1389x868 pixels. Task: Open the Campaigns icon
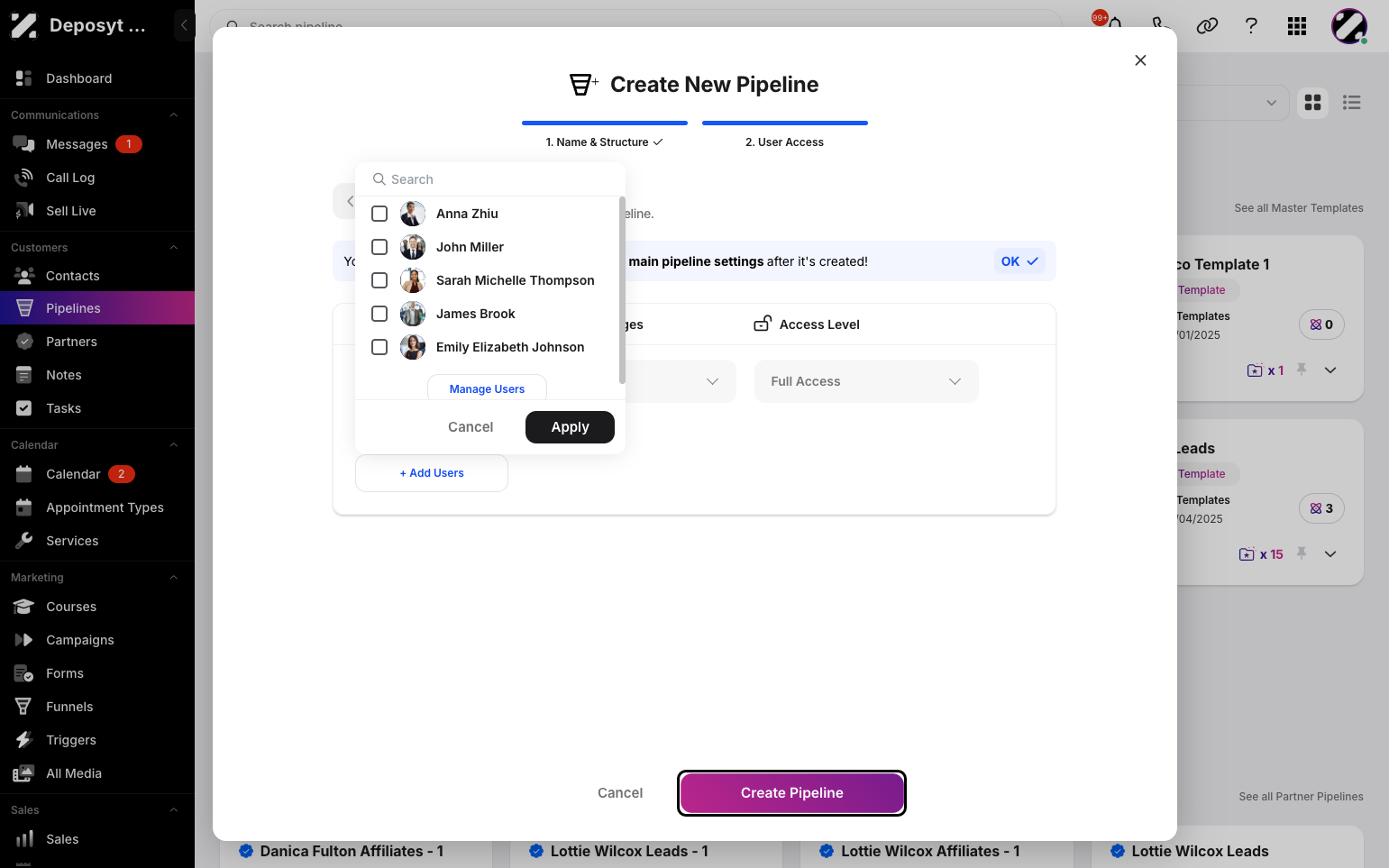pos(24,640)
